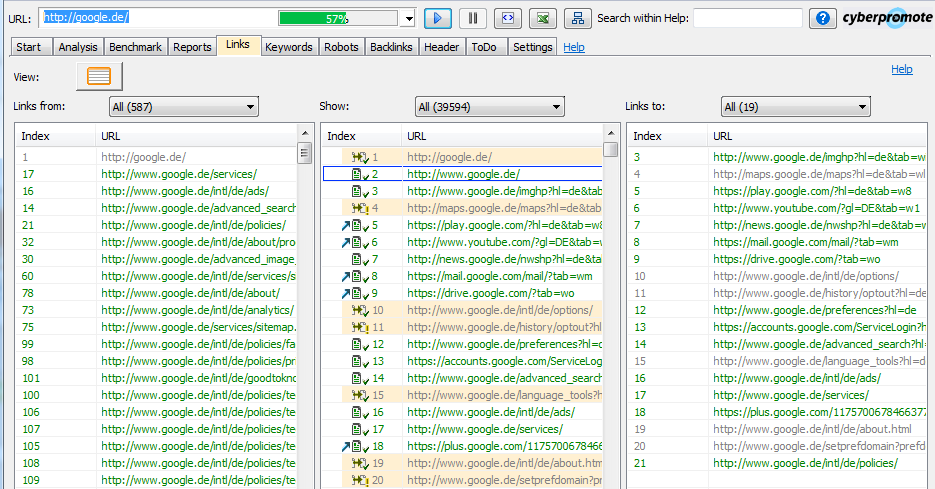Viewport: 935px width, 489px height.
Task: Click the Help link at the right edge
Action: pos(902,69)
